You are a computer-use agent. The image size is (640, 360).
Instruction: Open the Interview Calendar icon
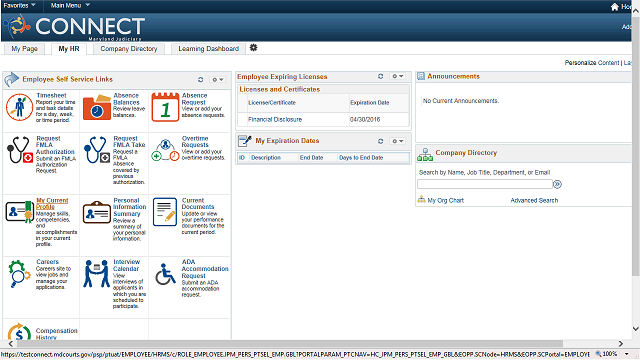(97, 273)
